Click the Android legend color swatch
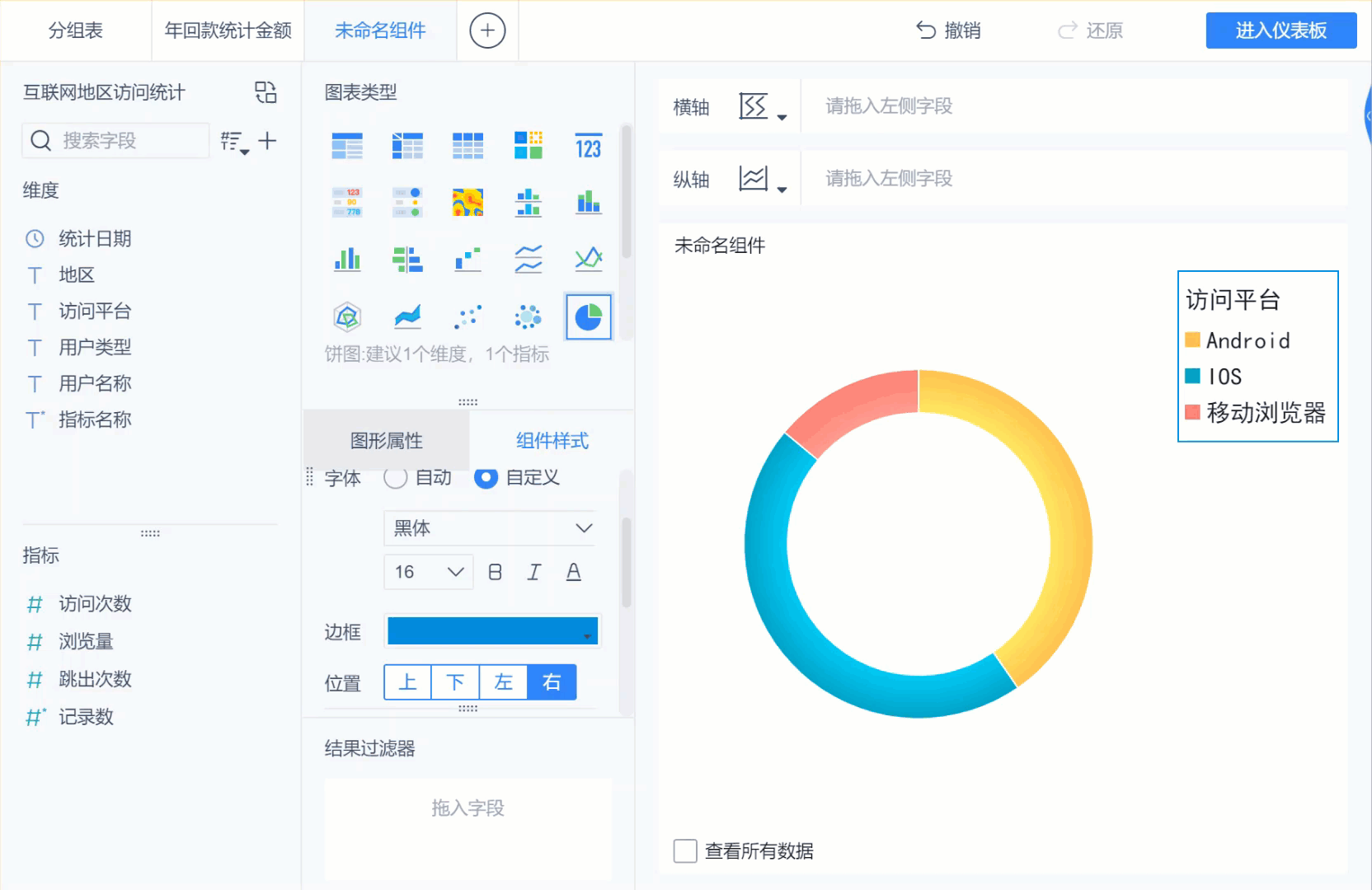1372x890 pixels. click(1192, 340)
